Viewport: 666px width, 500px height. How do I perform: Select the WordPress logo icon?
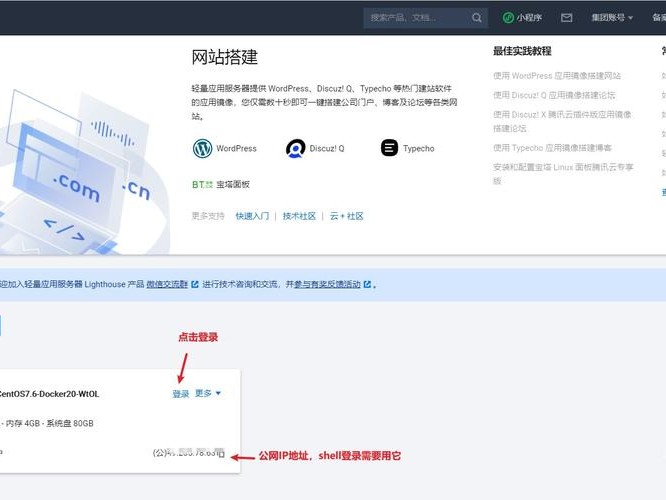point(202,148)
